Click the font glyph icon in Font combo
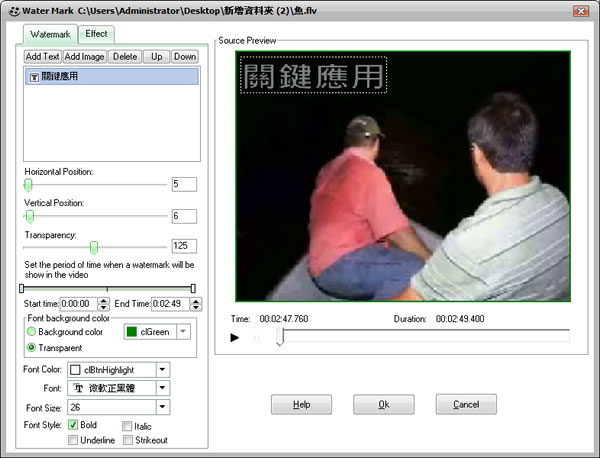Viewport: 600px width, 458px height. tap(78, 388)
